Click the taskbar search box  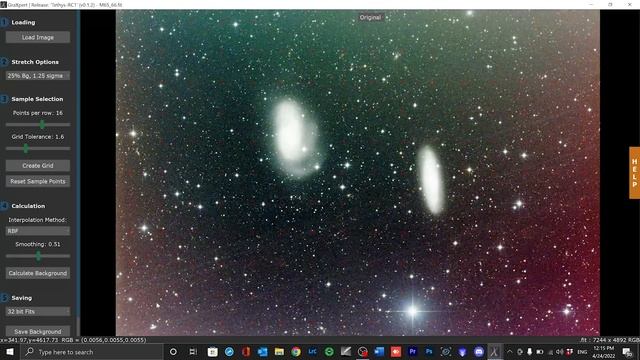91,352
